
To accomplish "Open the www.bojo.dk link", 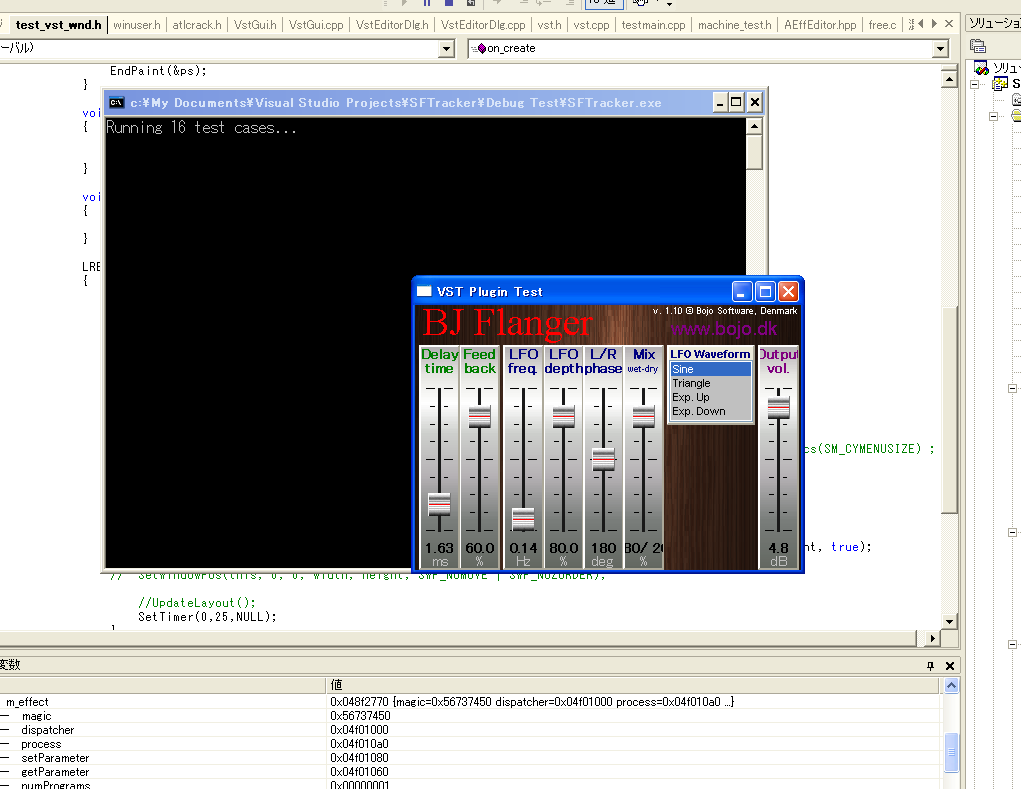I will pos(723,329).
